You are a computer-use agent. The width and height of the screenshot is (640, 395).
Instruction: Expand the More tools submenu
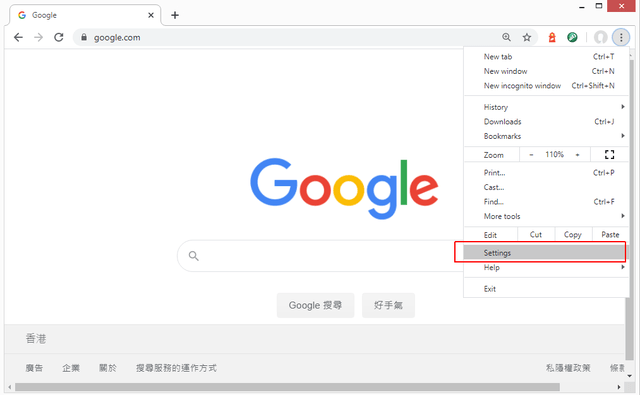[x=546, y=216]
